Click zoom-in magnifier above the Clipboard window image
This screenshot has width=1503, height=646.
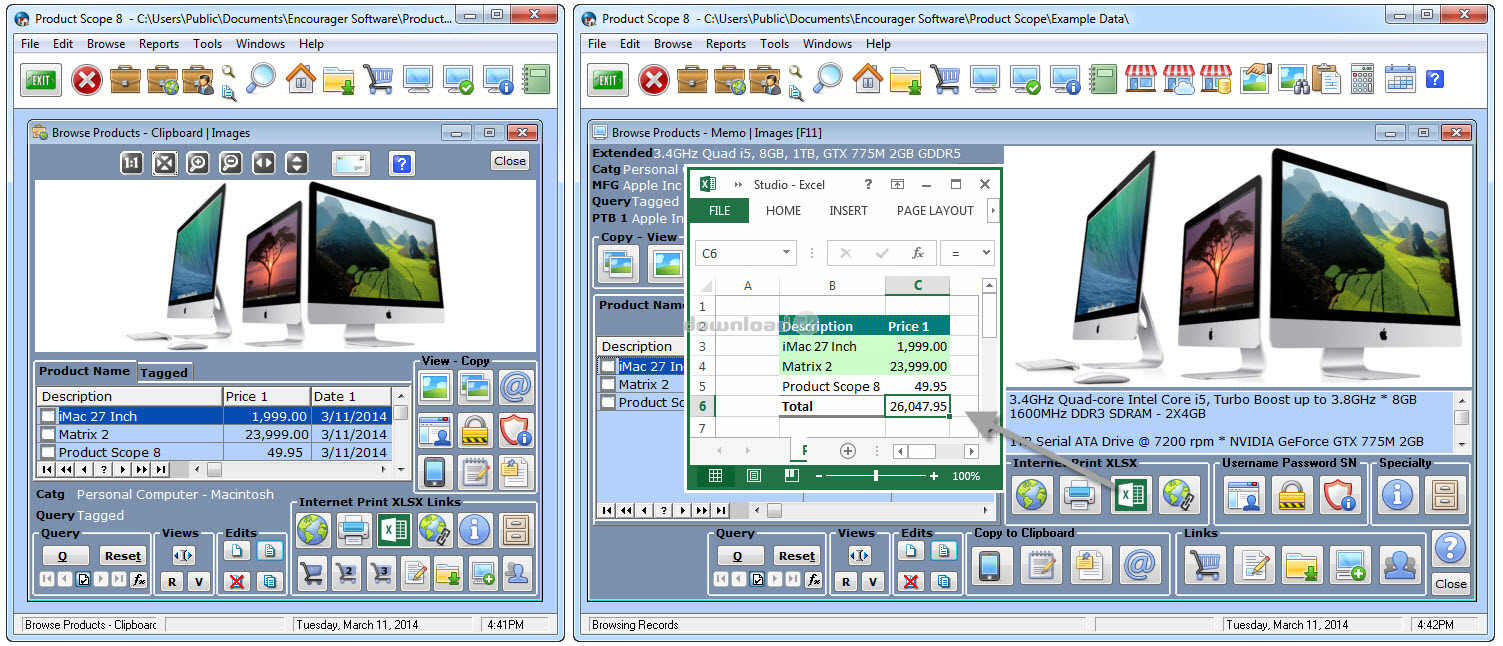coord(198,163)
